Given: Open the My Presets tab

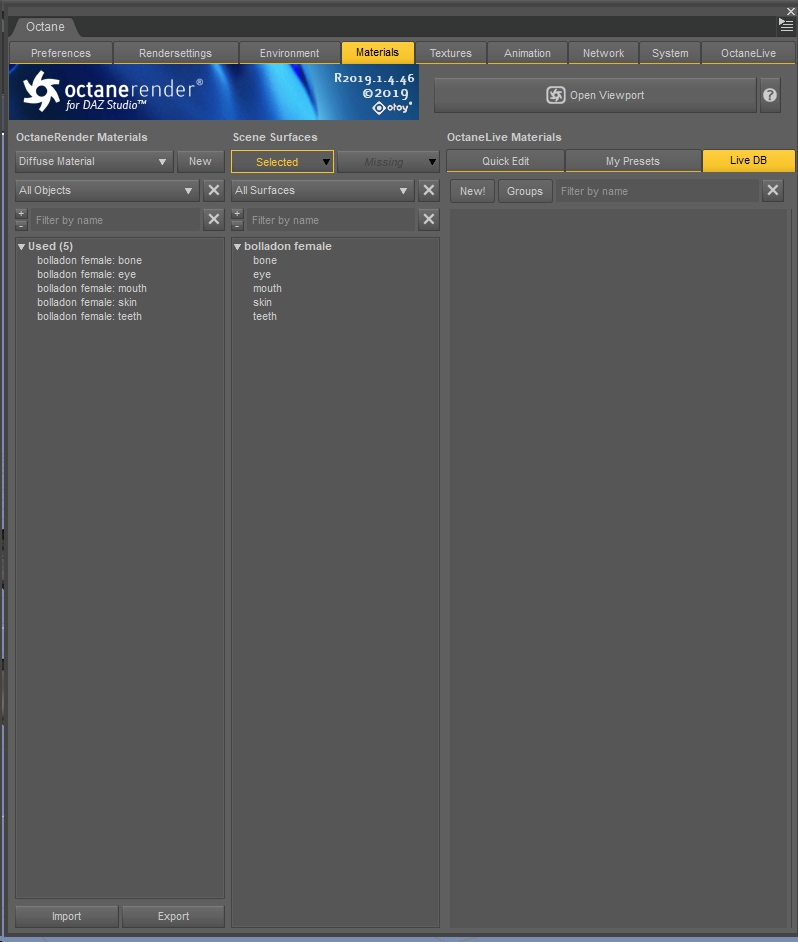Looking at the screenshot, I should click(x=633, y=161).
